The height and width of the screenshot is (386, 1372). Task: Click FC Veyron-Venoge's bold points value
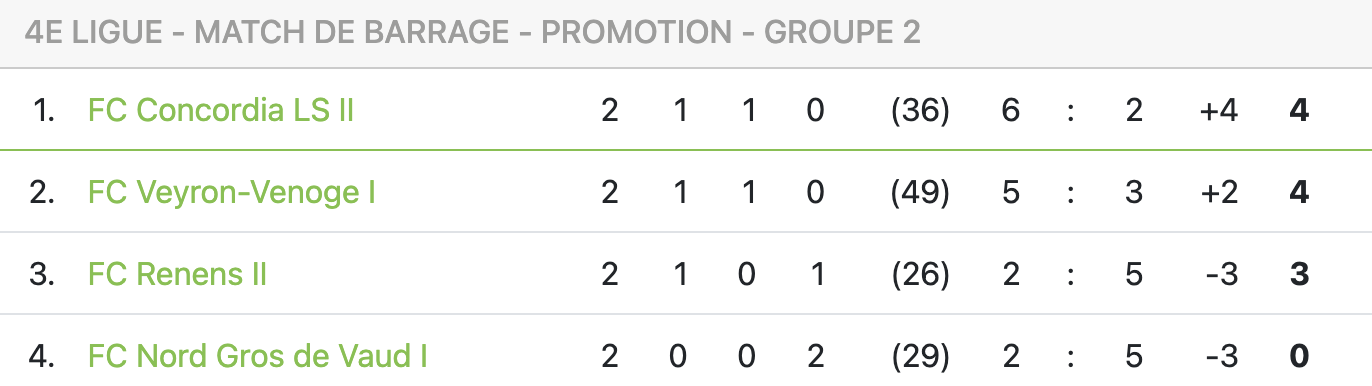click(1299, 192)
